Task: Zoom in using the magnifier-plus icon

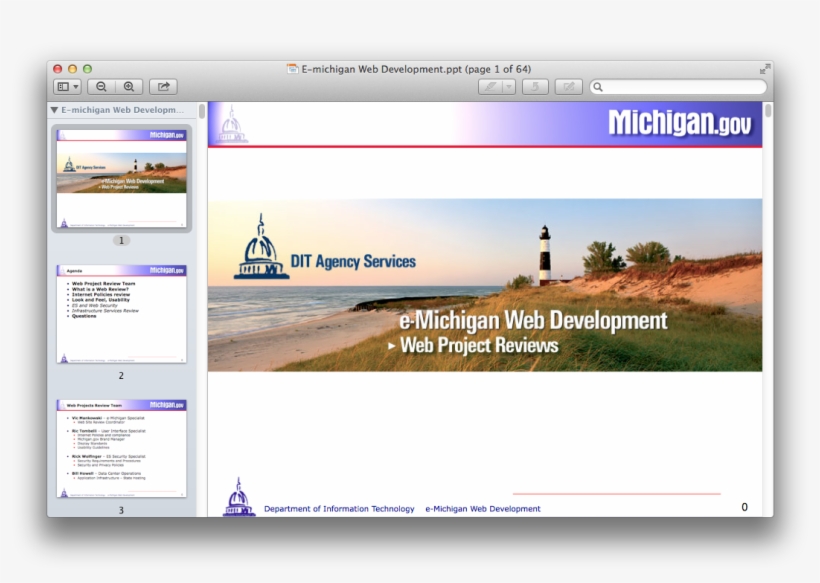Action: (x=128, y=86)
